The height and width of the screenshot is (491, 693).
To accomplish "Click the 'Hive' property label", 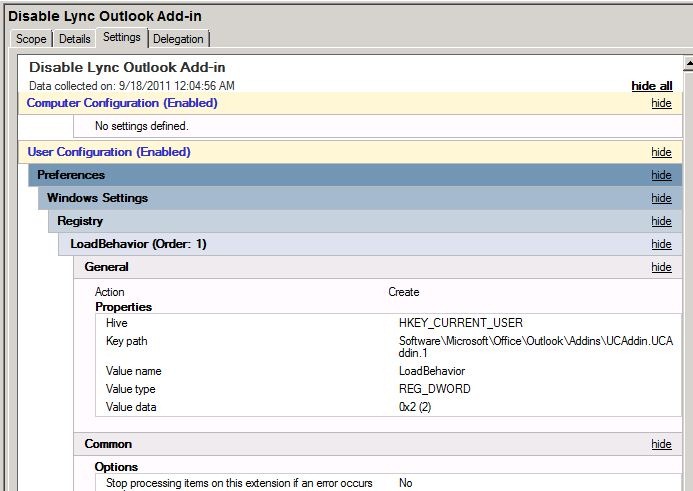I will coord(117,323).
